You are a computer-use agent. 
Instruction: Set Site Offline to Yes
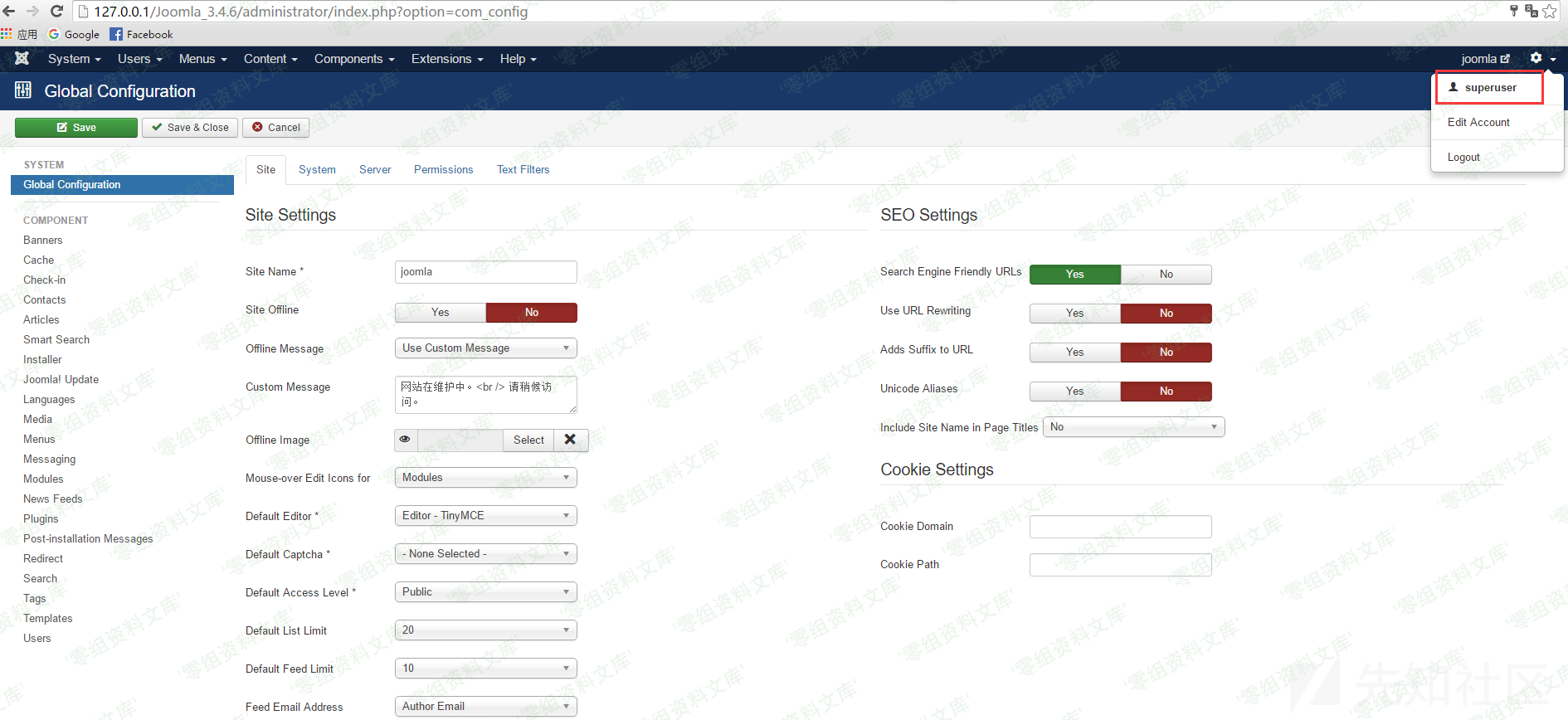point(441,313)
